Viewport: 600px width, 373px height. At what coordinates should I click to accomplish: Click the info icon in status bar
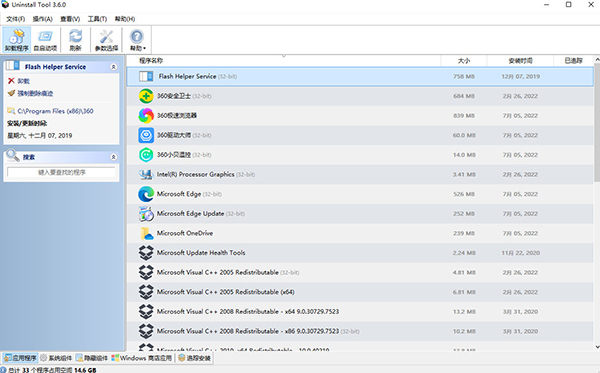[3, 370]
